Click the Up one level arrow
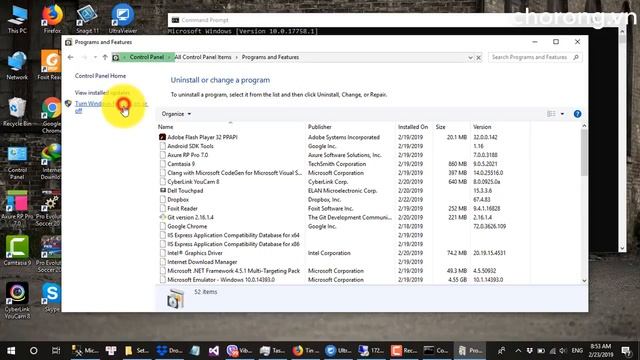 tap(105, 57)
